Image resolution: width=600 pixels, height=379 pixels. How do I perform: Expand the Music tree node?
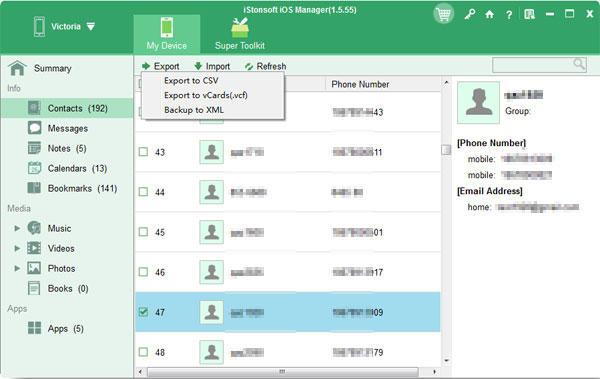[x=17, y=228]
